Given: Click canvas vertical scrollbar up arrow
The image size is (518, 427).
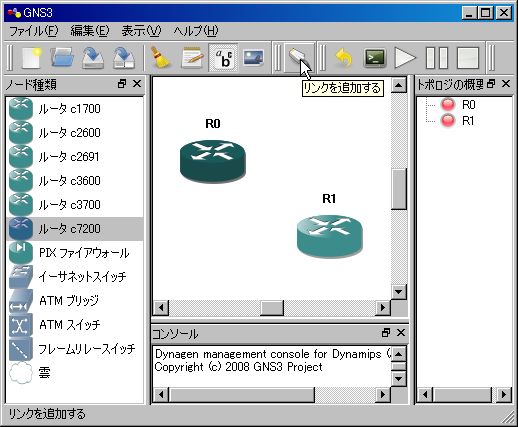Looking at the screenshot, I should coord(399,85).
